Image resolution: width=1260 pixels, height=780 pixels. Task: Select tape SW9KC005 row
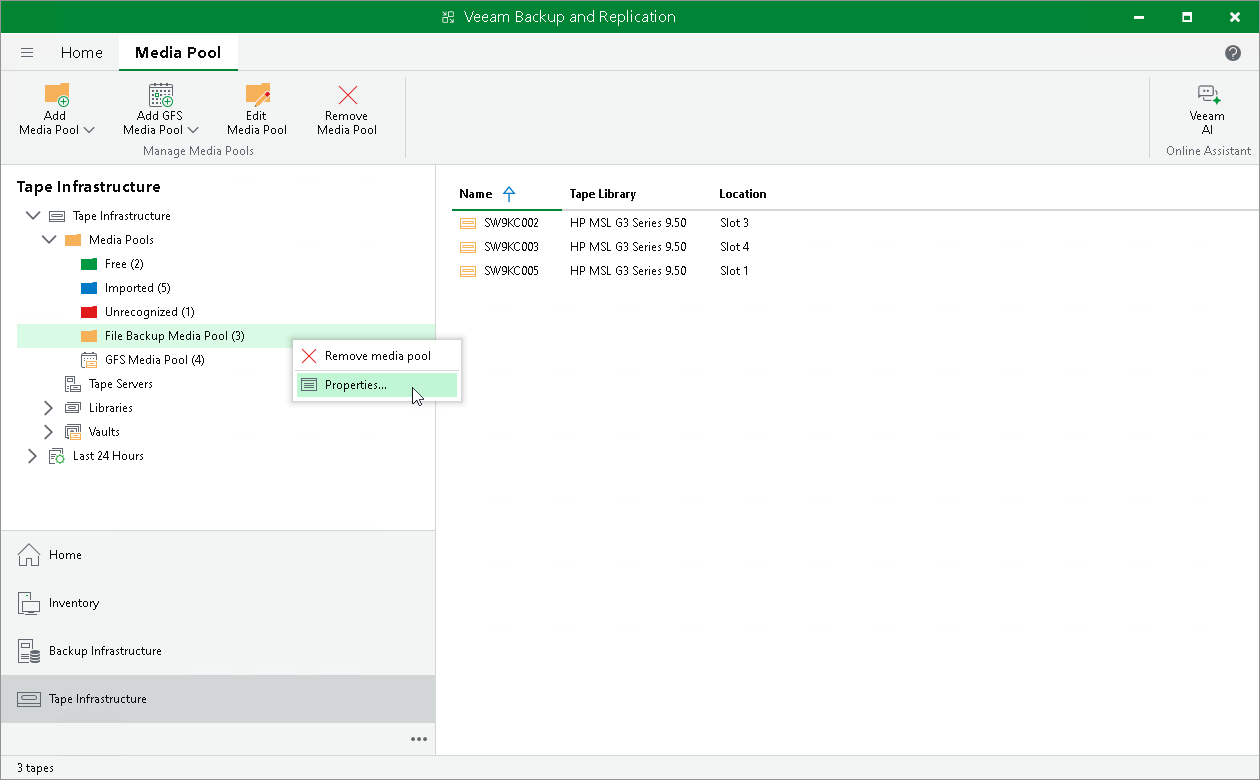855,271
